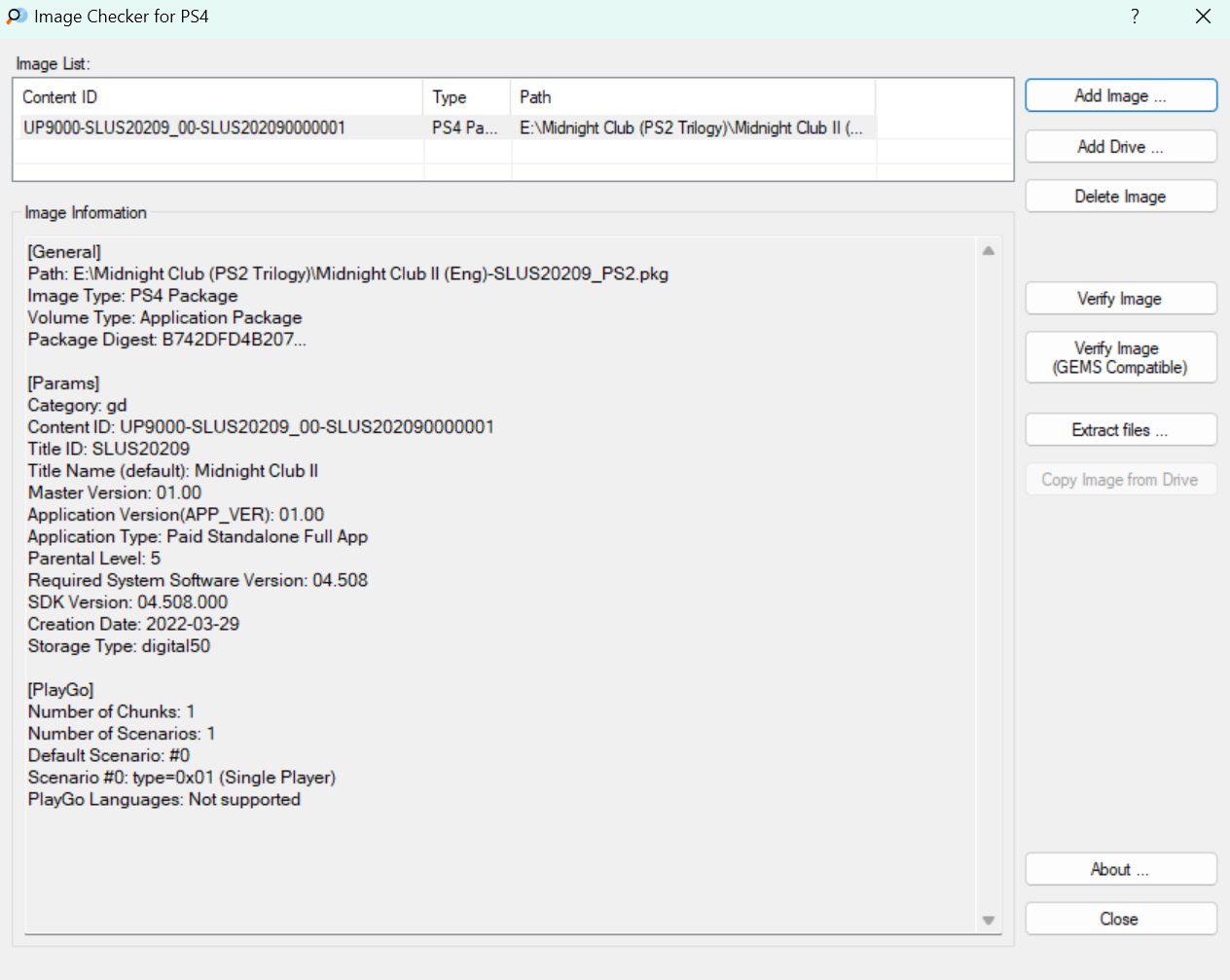Click the PS4 Pa... type cell
The image size is (1230, 980).
pyautogui.click(x=465, y=127)
